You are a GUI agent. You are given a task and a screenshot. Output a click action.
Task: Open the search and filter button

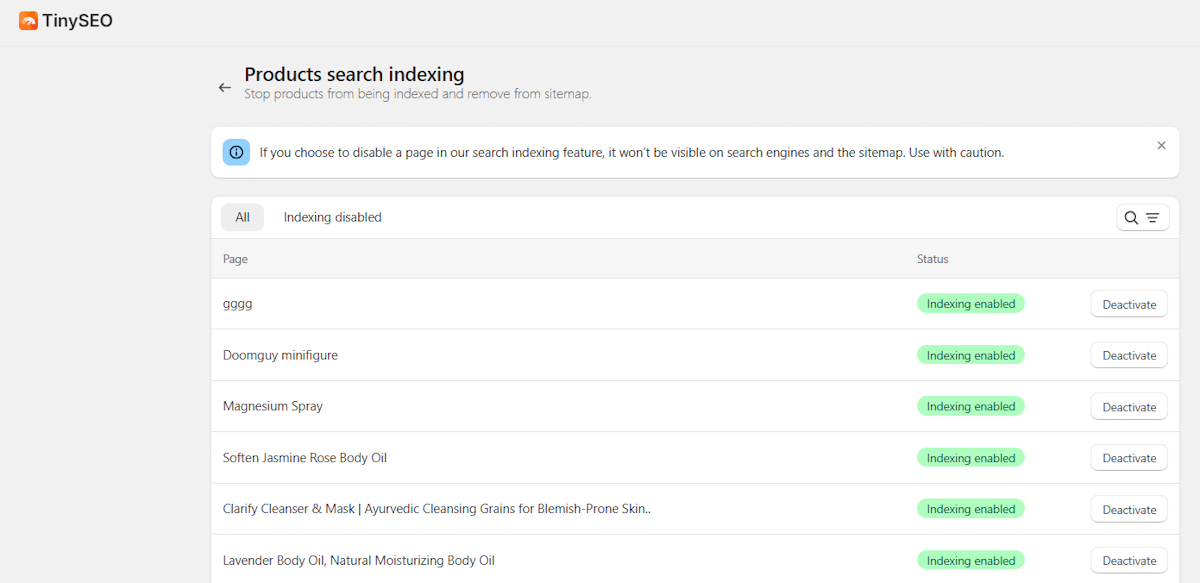(1142, 217)
